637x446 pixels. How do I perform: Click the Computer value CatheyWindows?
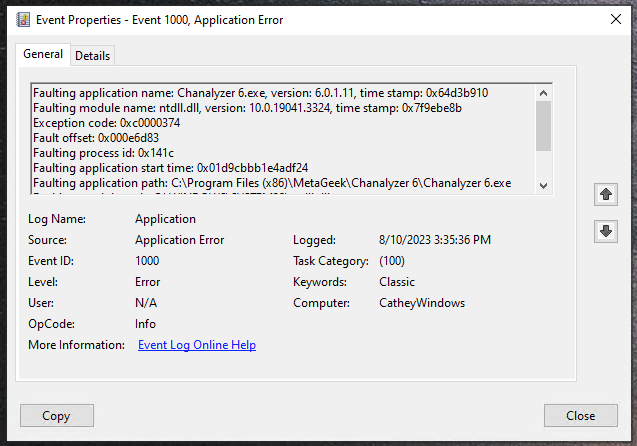pos(422,303)
